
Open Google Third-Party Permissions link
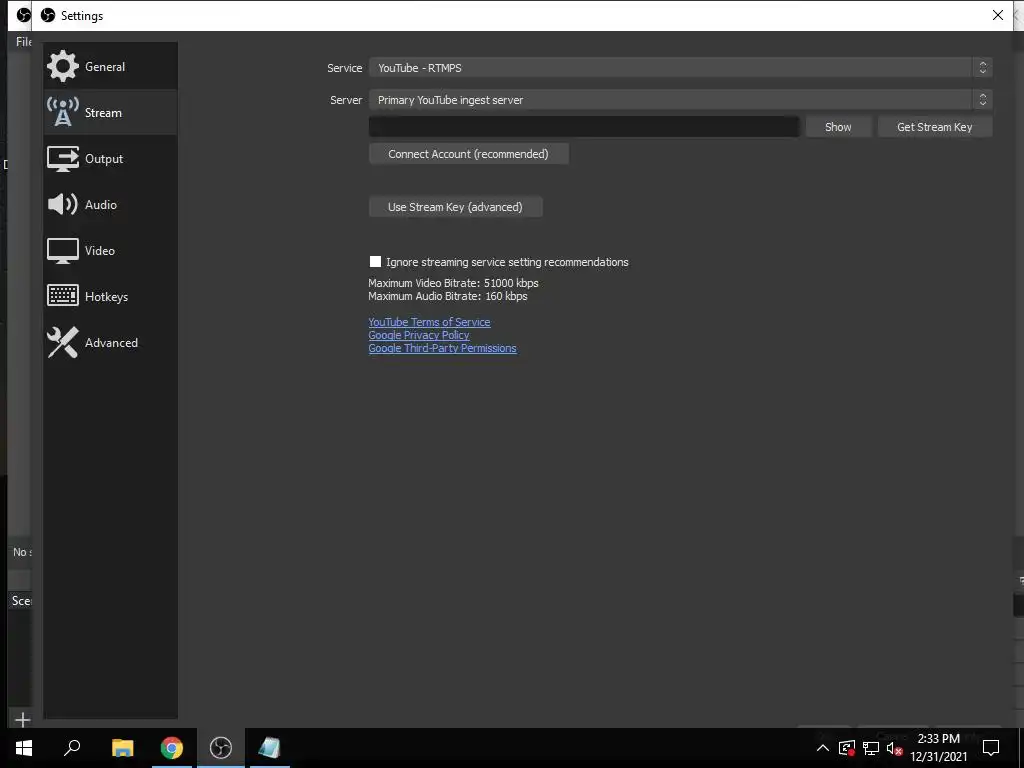[442, 348]
